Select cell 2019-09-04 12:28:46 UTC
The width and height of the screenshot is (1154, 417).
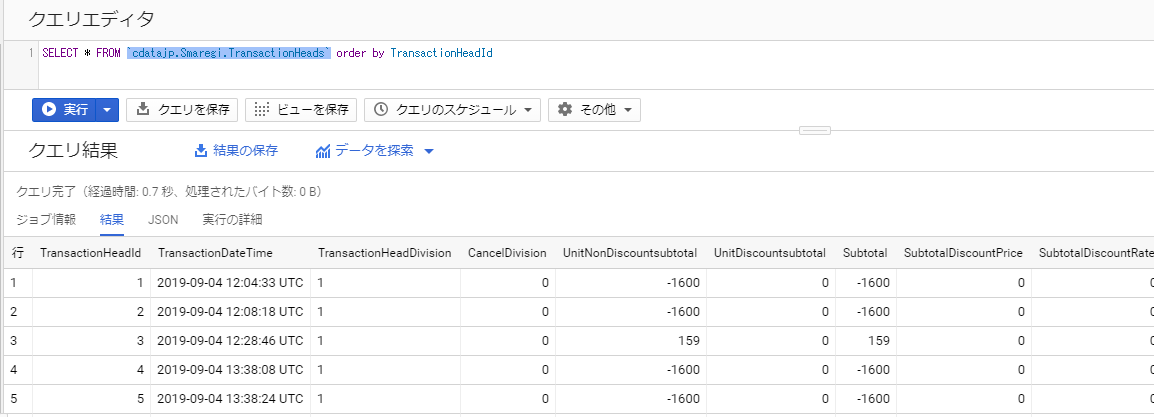[230, 341]
